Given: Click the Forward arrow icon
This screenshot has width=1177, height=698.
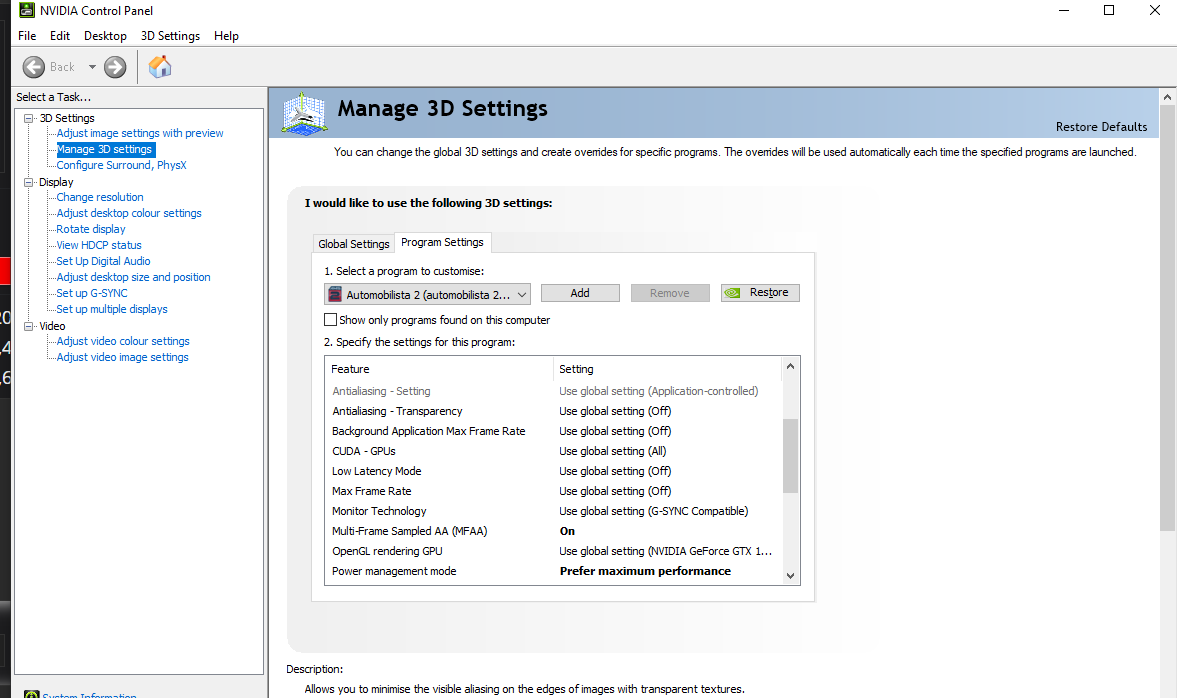Looking at the screenshot, I should (x=115, y=67).
